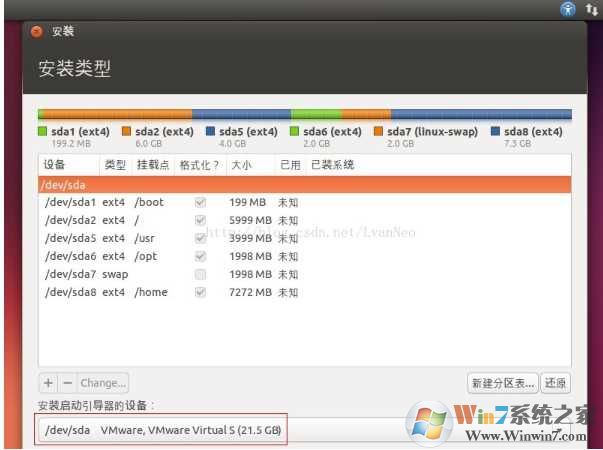Image resolution: width=603 pixels, height=450 pixels.
Task: Open the network arrows indicator
Action: [x=591, y=9]
